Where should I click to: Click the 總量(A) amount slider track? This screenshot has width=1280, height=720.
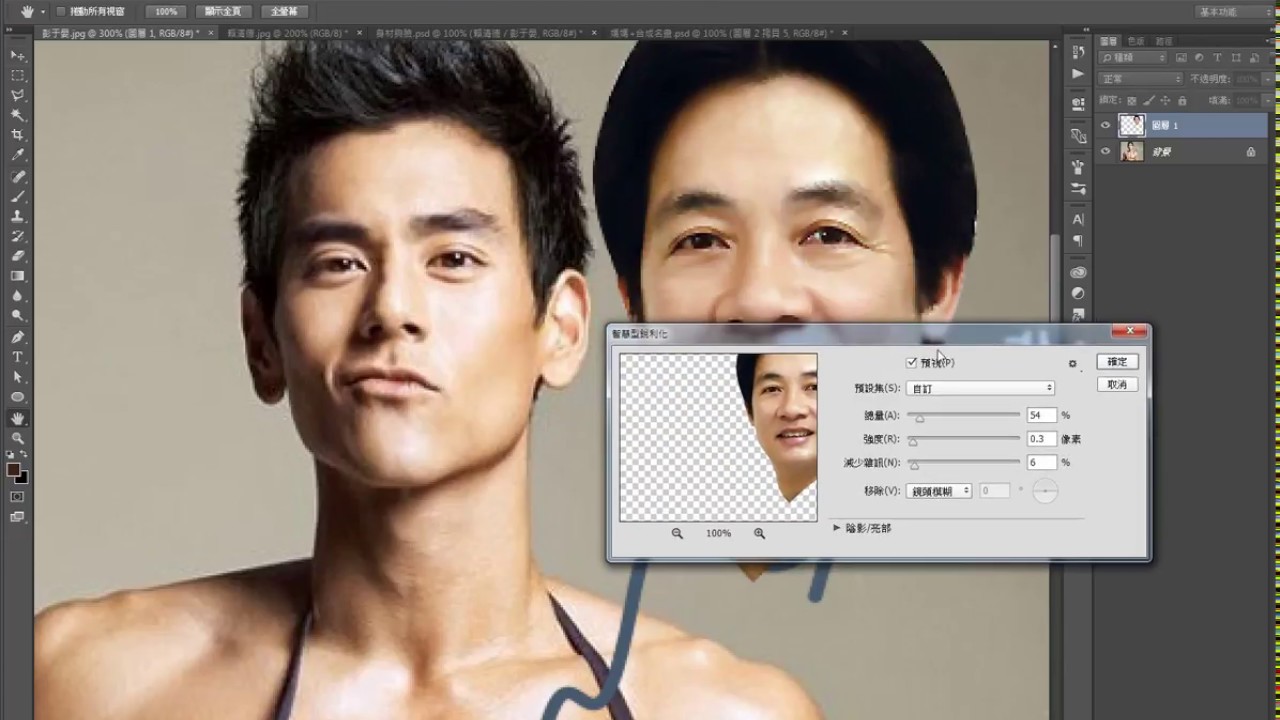(x=963, y=414)
